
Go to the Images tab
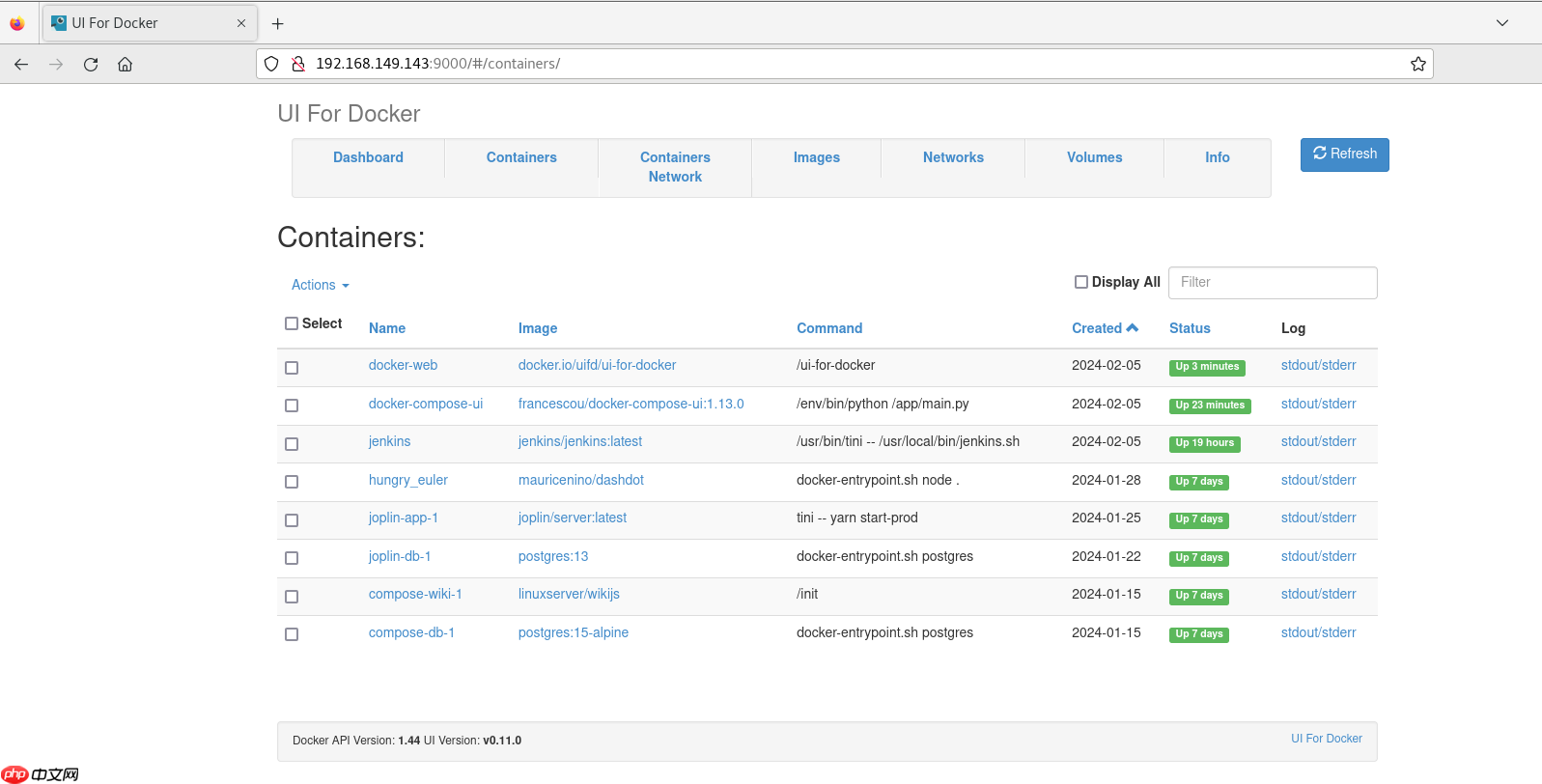click(816, 157)
